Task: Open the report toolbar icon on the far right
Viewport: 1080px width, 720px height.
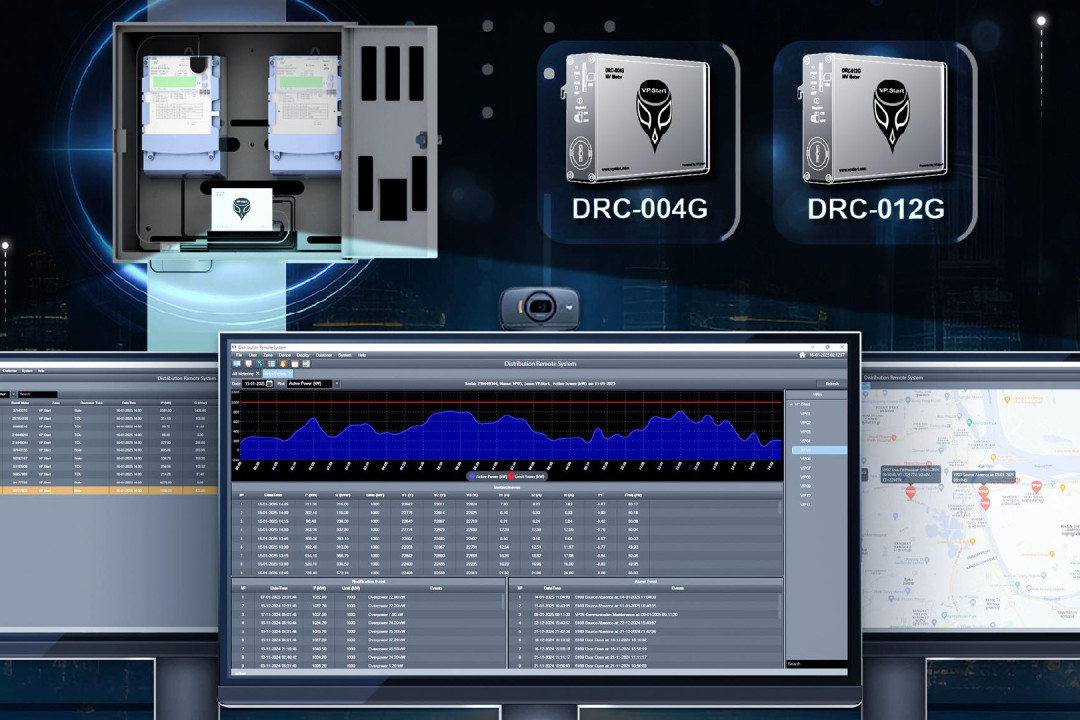Action: [305, 363]
